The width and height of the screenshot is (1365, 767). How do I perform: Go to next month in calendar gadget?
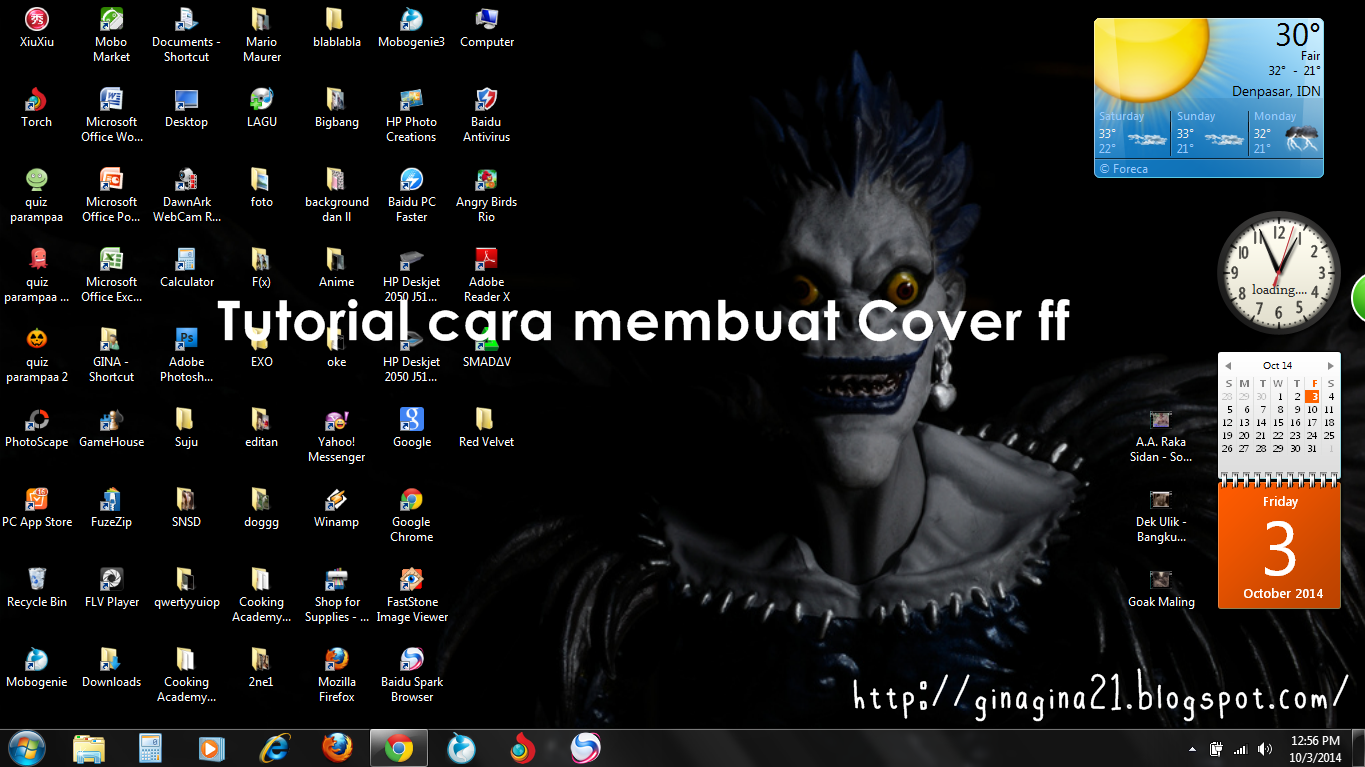point(1331,366)
